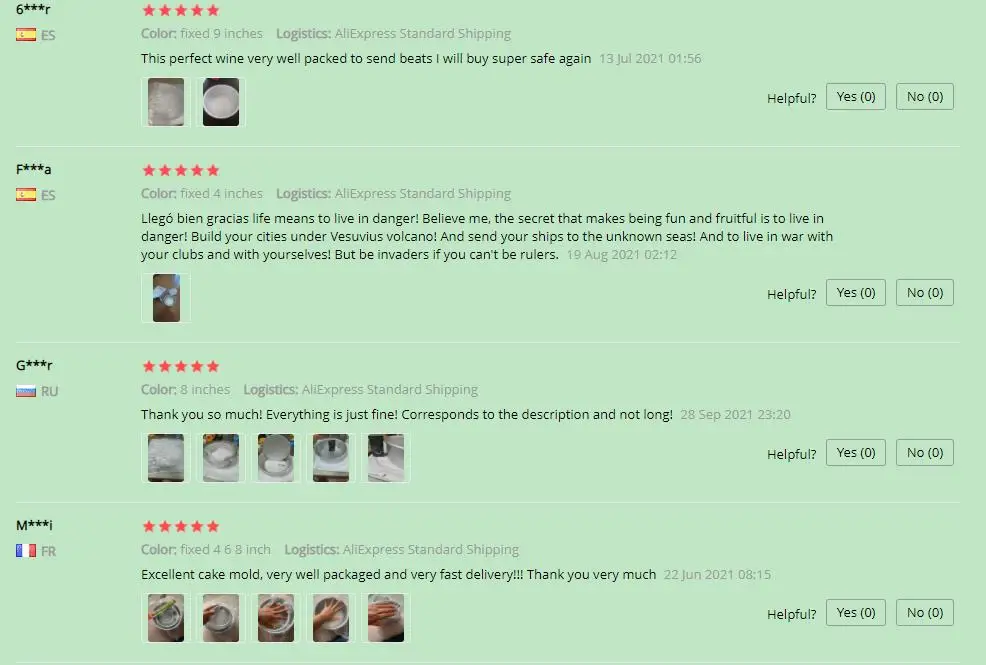Mark F***a's review as helpful Yes

pyautogui.click(x=855, y=293)
